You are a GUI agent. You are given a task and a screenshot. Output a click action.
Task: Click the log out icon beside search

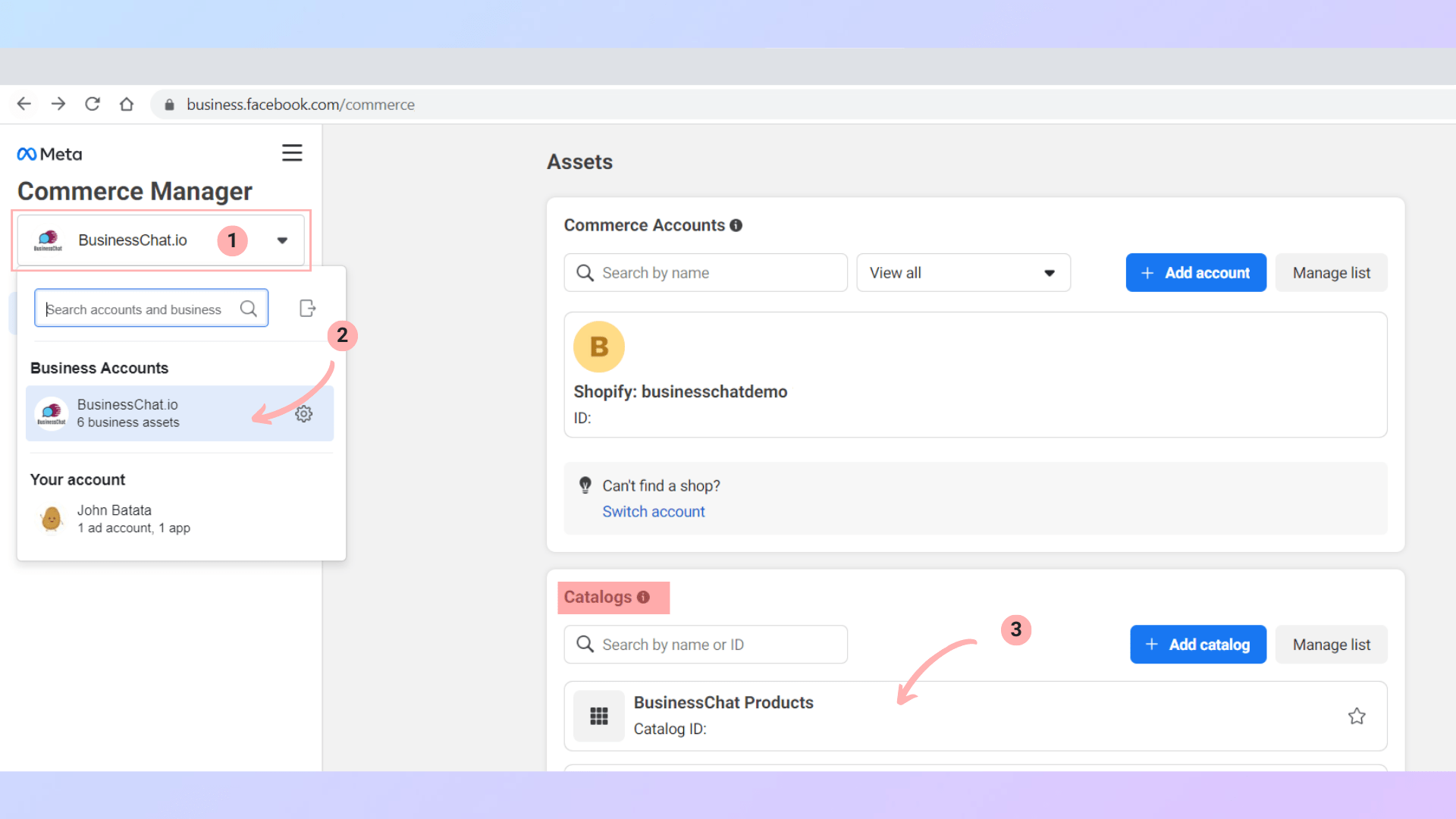point(307,309)
